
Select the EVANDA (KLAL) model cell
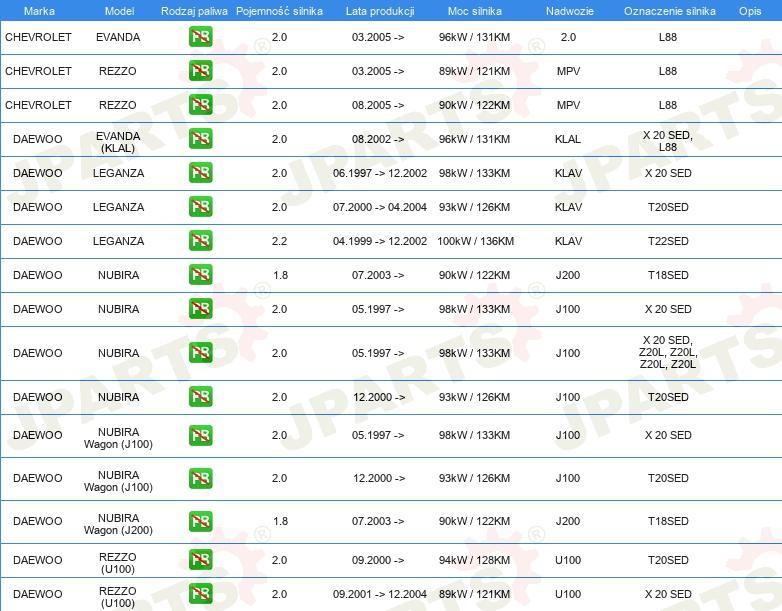point(118,142)
